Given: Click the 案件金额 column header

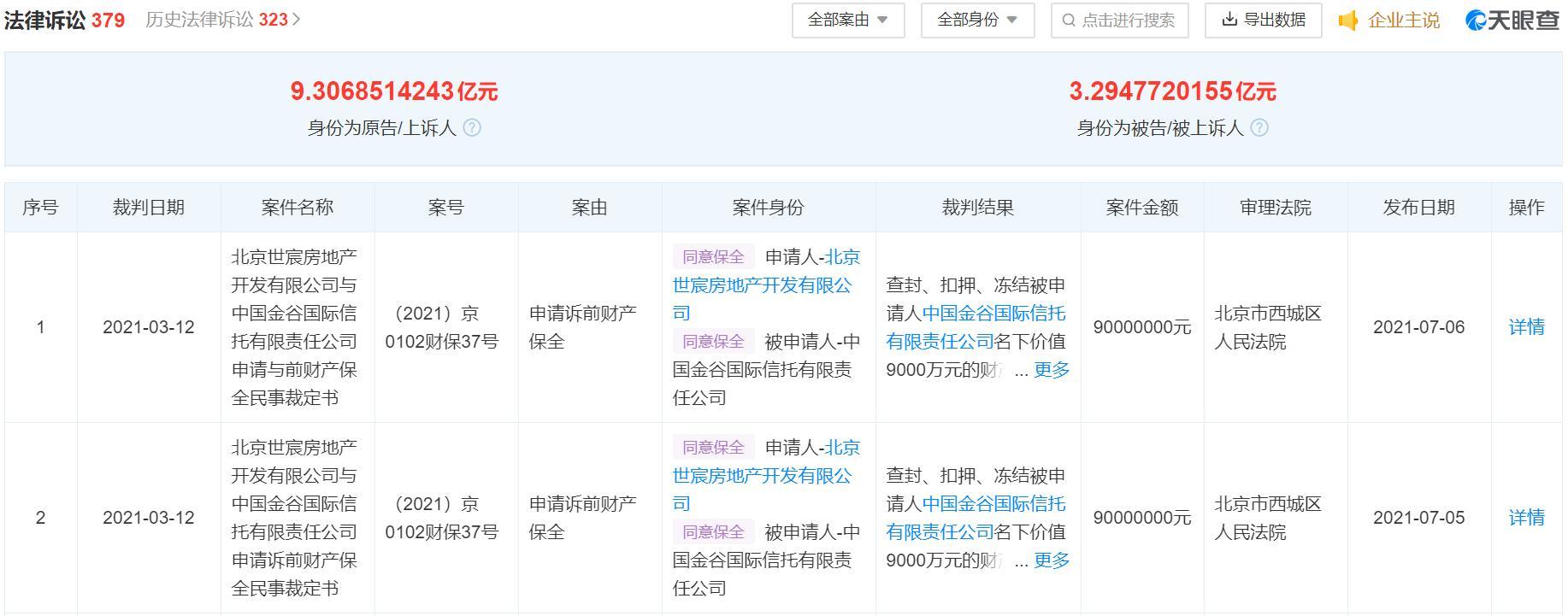Looking at the screenshot, I should (x=1142, y=208).
